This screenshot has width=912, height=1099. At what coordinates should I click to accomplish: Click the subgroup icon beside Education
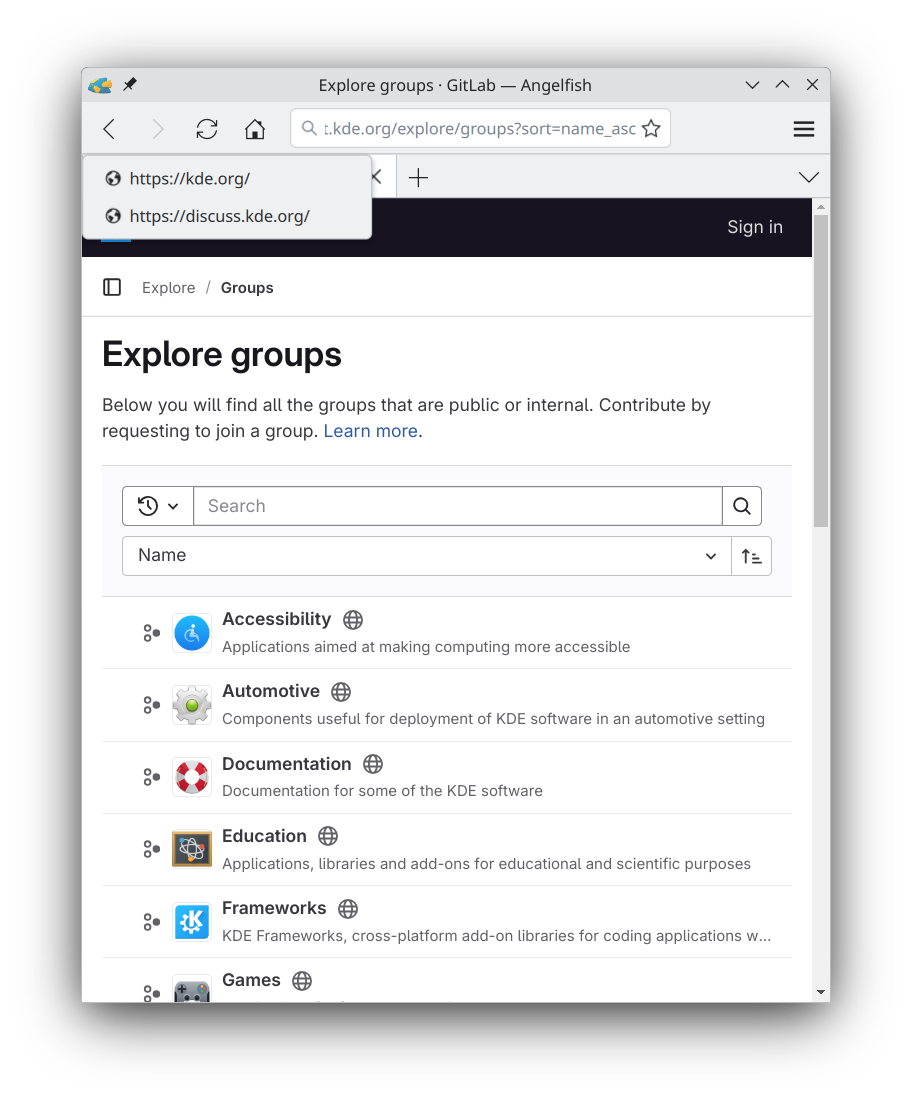click(151, 849)
